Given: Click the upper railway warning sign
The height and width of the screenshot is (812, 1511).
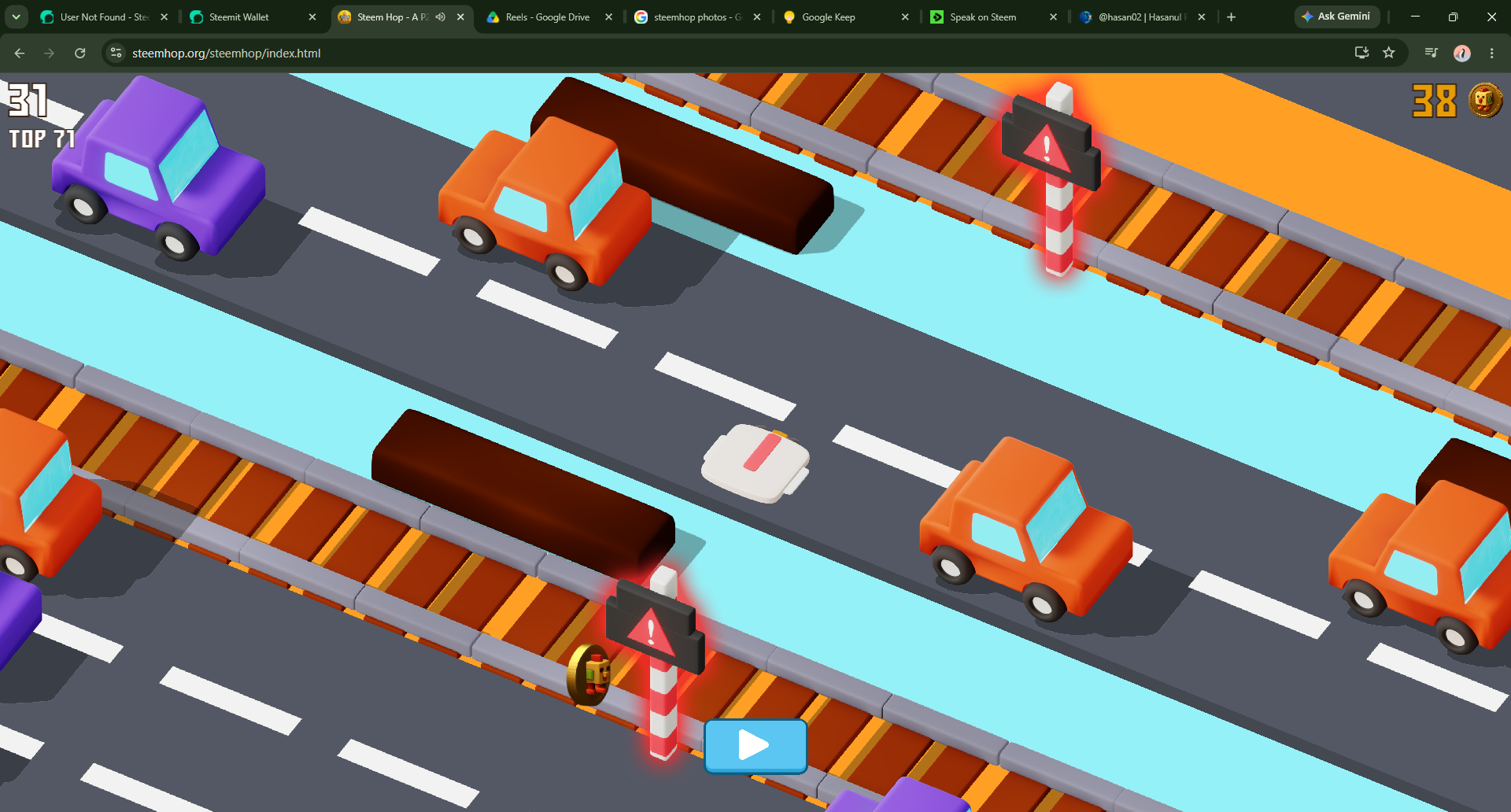Looking at the screenshot, I should [1052, 178].
